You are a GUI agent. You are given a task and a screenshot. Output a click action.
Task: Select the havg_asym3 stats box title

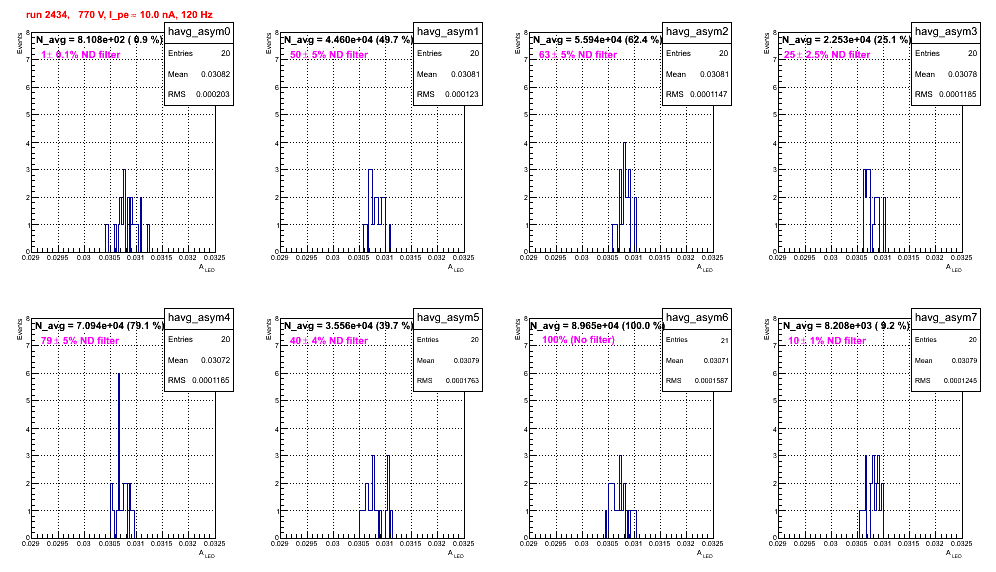tap(946, 32)
